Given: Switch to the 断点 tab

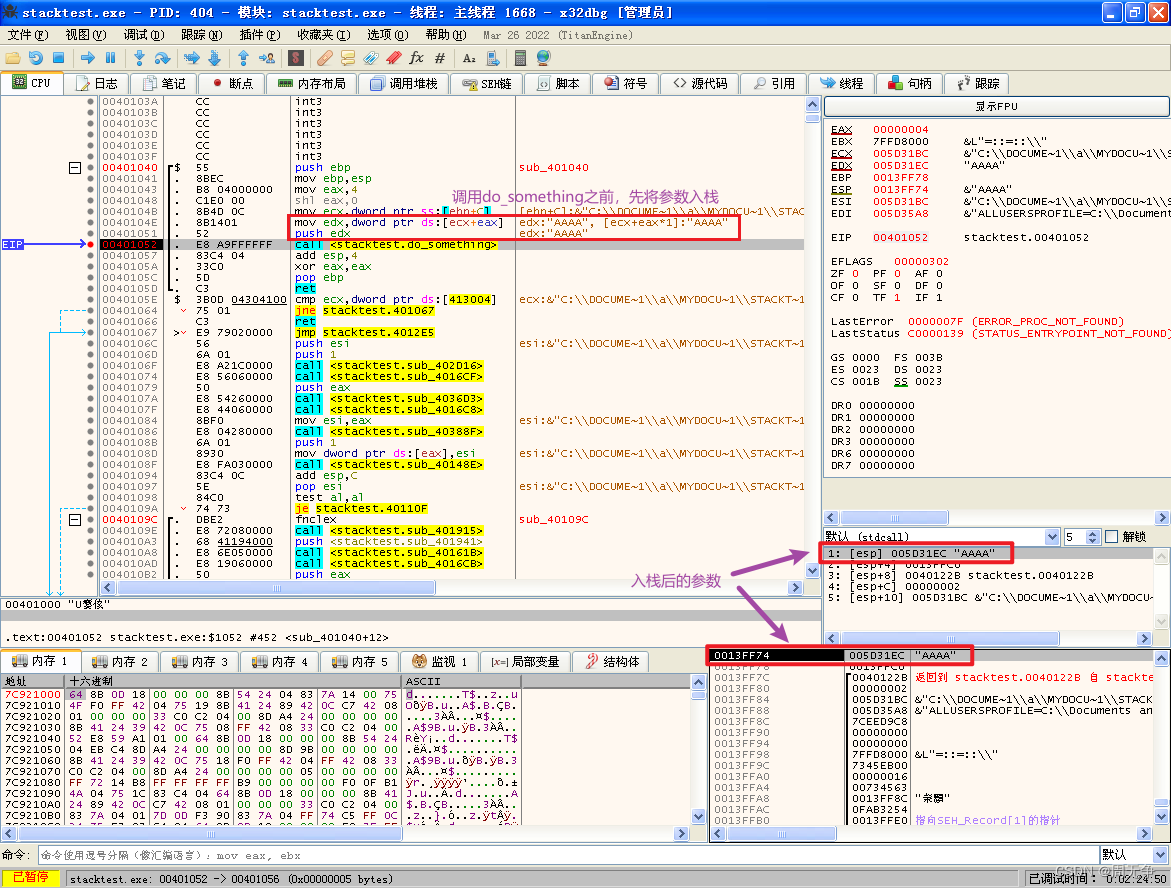Looking at the screenshot, I should click(232, 84).
